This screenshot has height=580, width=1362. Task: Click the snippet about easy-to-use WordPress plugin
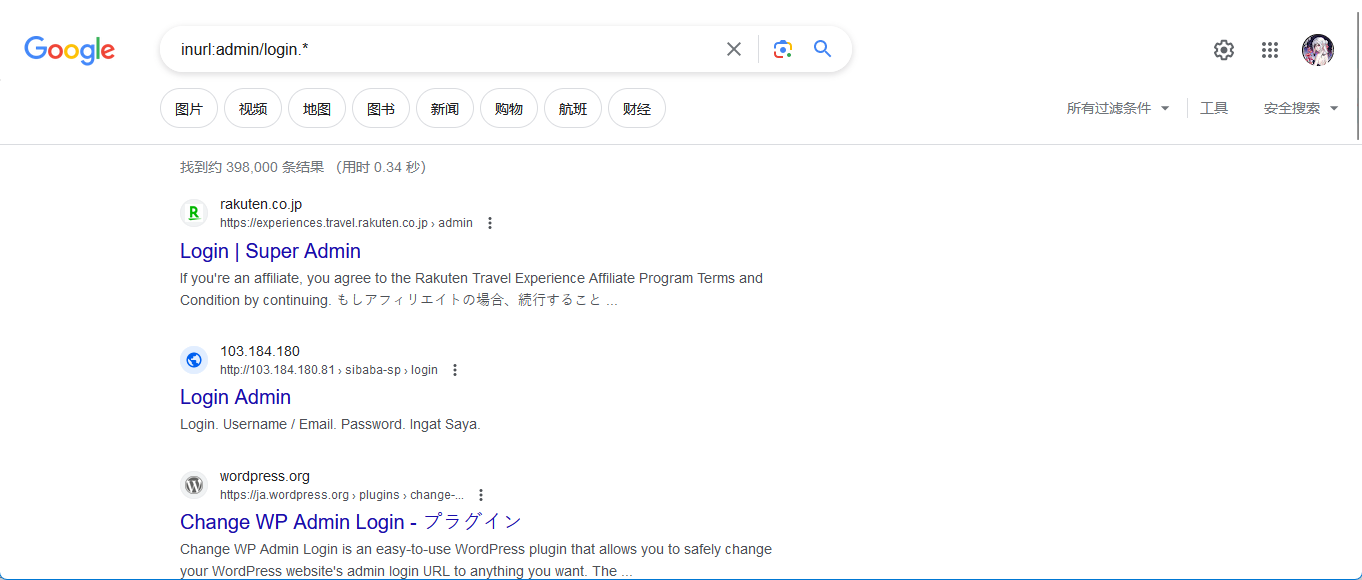click(476, 560)
